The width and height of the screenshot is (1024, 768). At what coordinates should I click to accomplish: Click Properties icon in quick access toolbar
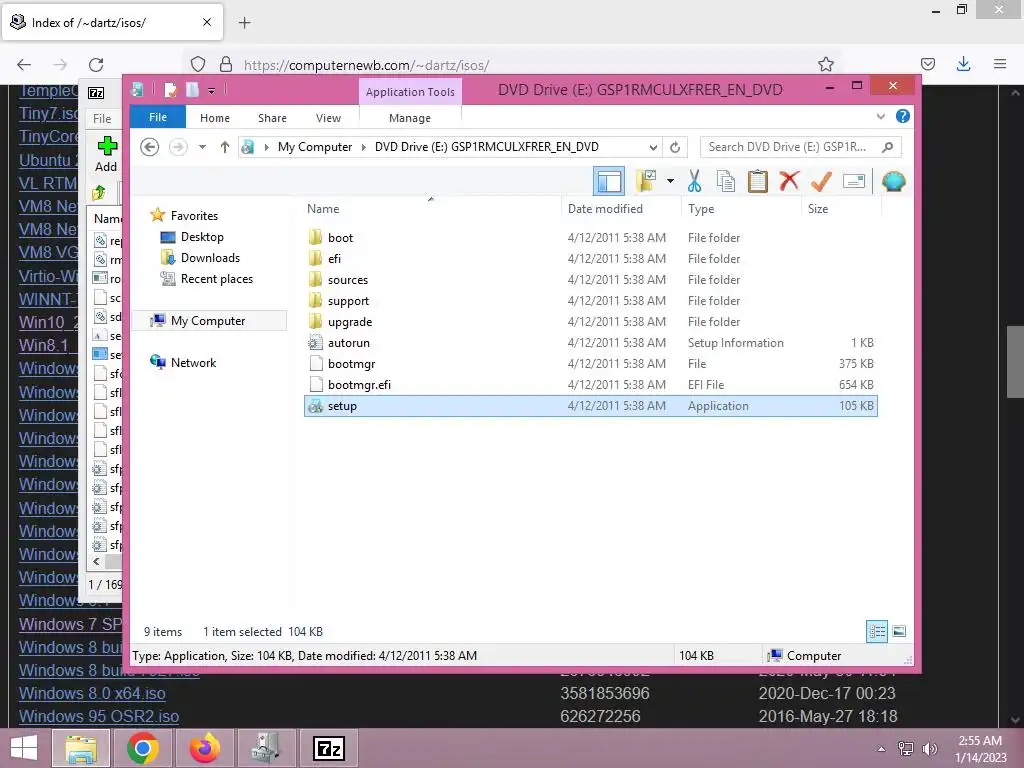[170, 89]
